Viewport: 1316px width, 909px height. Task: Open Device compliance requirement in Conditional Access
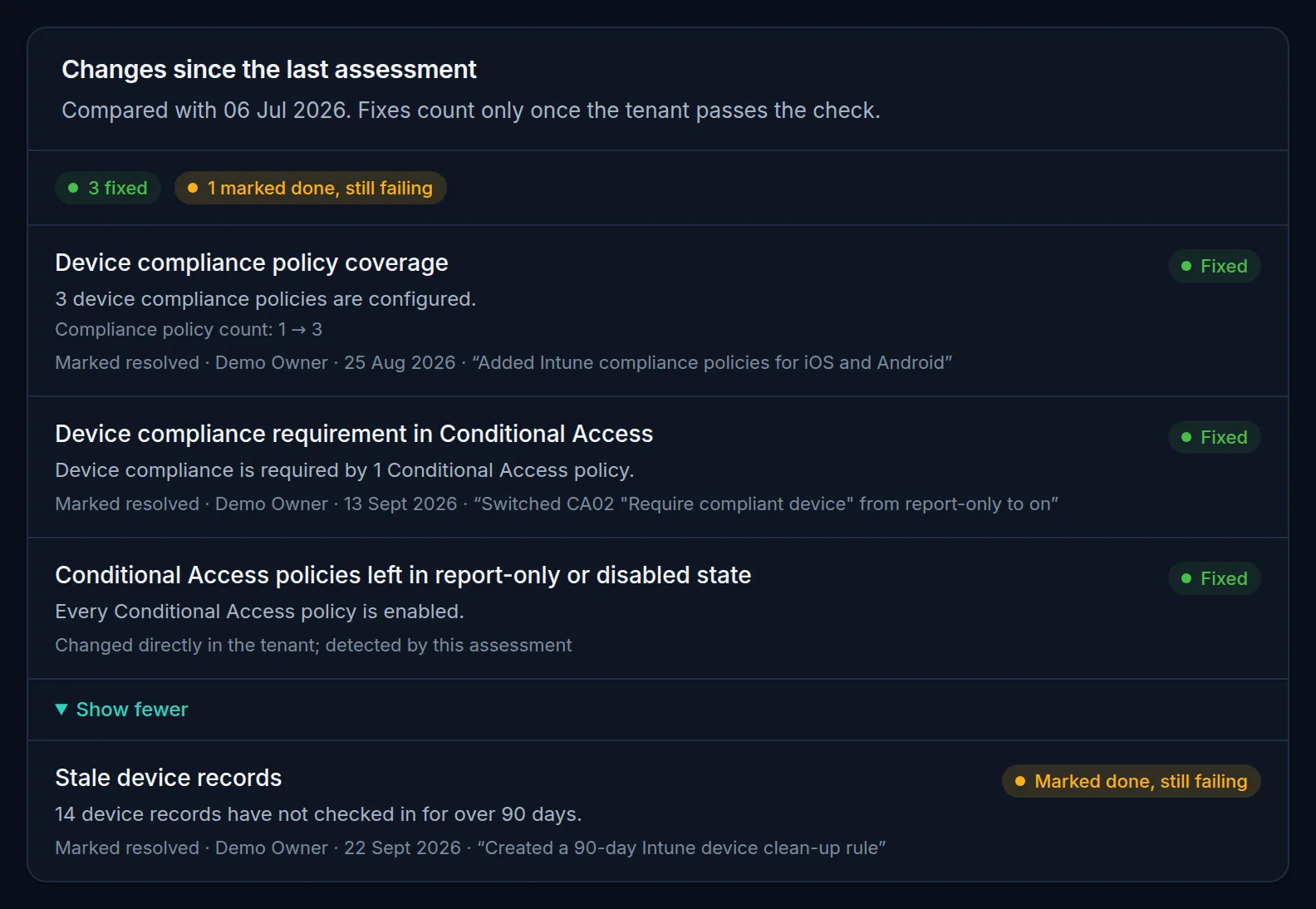point(354,434)
